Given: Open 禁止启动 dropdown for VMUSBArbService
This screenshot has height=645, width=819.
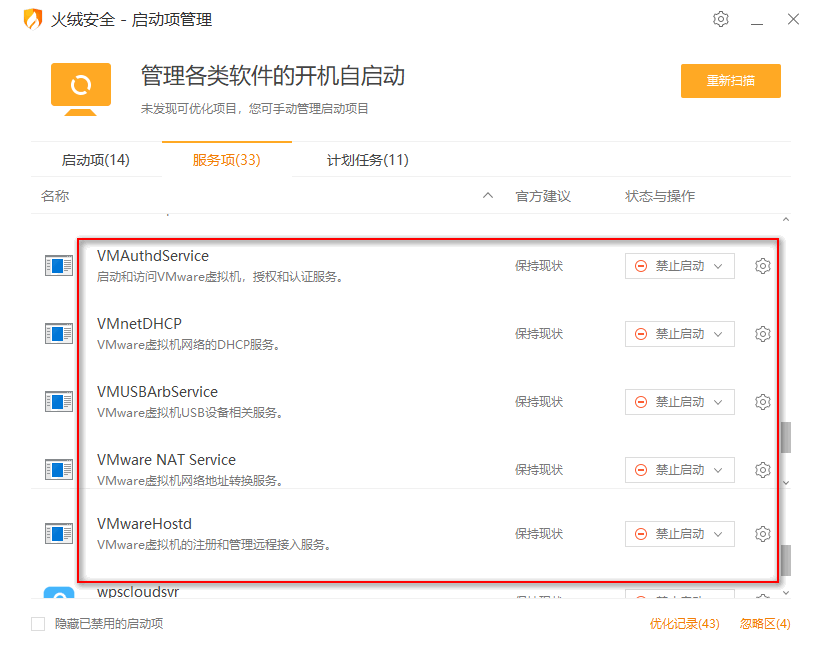Looking at the screenshot, I should click(680, 402).
